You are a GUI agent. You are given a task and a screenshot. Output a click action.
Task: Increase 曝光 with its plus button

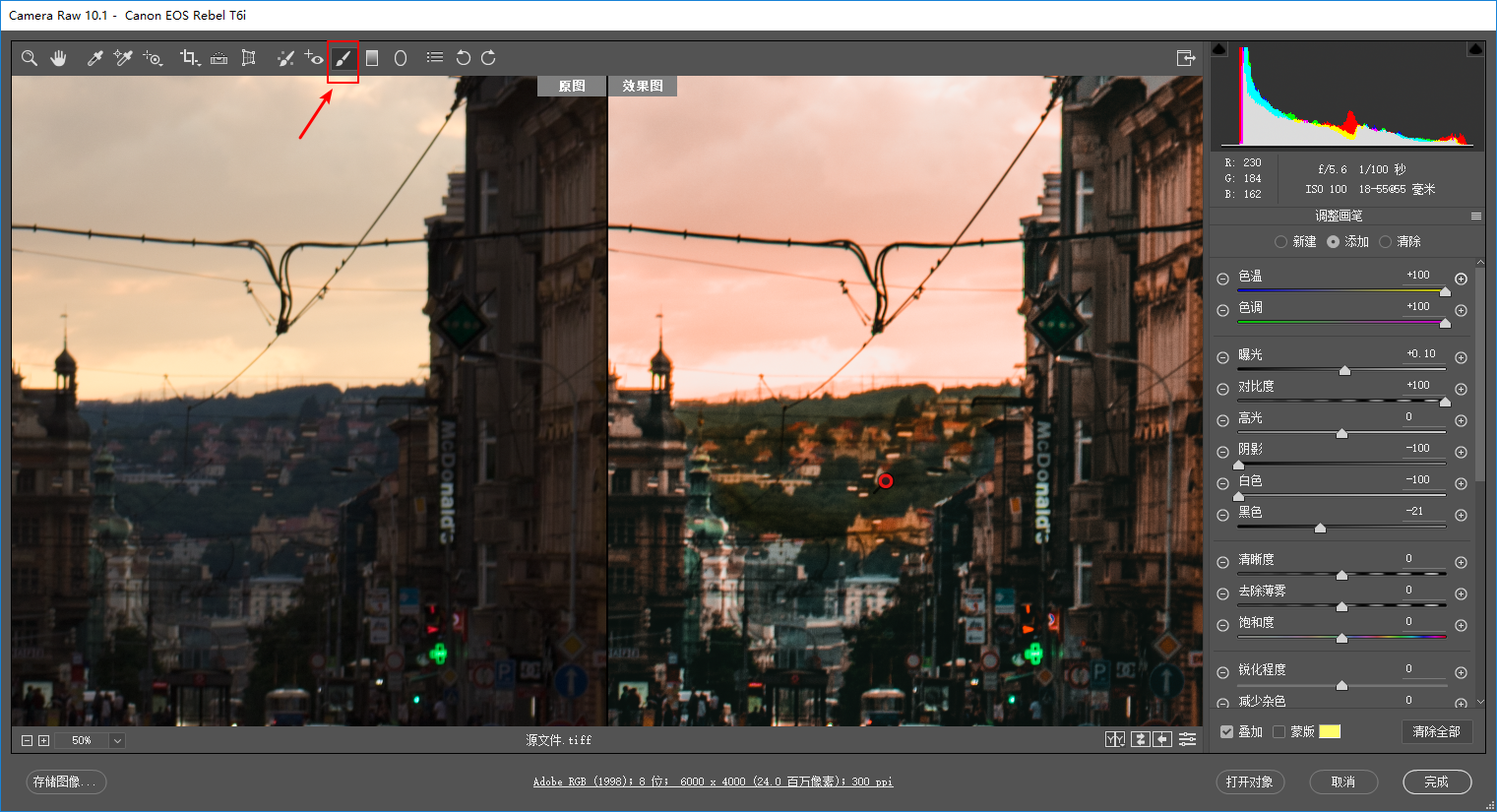(1461, 357)
